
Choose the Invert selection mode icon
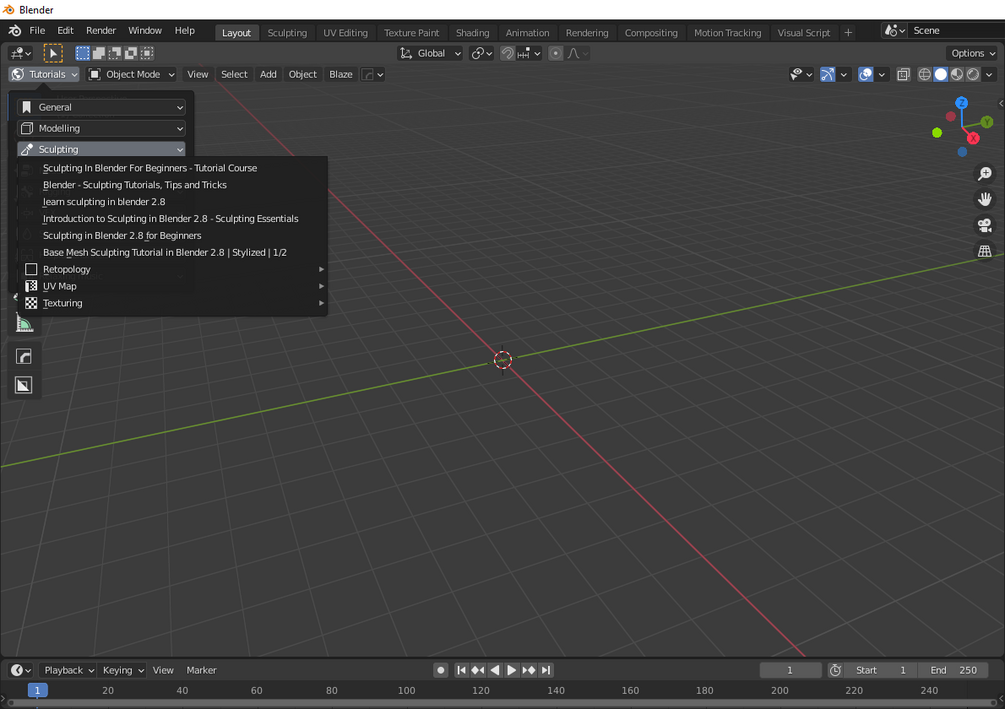click(x=131, y=53)
